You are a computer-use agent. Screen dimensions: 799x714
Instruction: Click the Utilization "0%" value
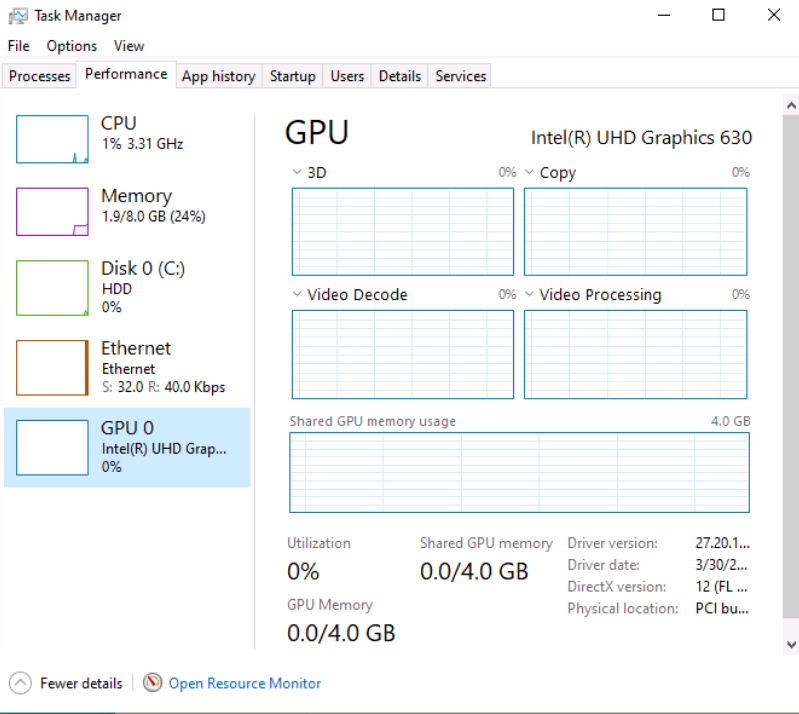(303, 571)
